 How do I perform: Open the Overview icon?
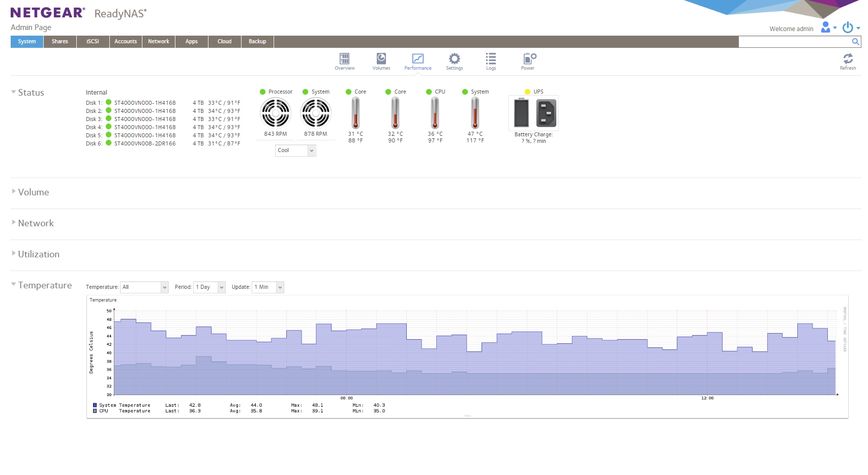[x=344, y=60]
